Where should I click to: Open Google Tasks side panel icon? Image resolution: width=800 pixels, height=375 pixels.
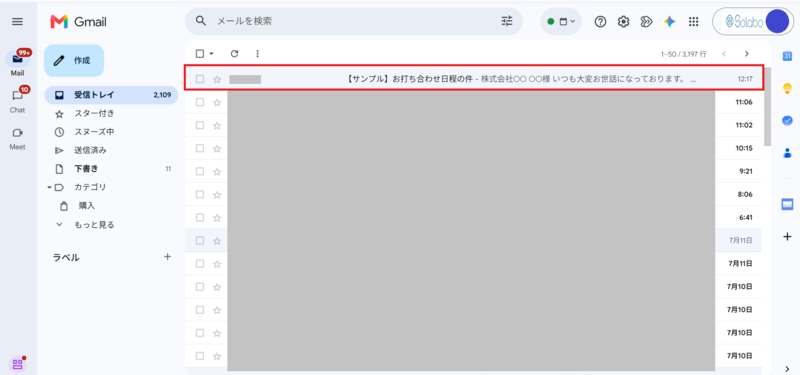point(787,120)
